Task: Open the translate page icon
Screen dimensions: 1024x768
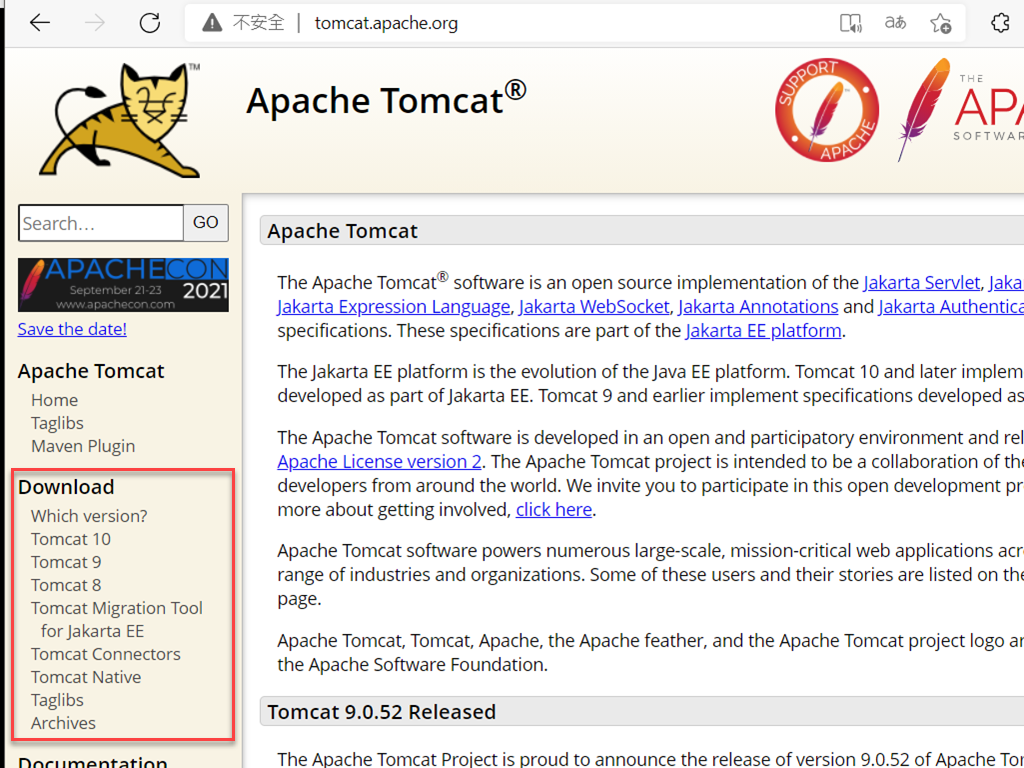Action: click(x=895, y=22)
